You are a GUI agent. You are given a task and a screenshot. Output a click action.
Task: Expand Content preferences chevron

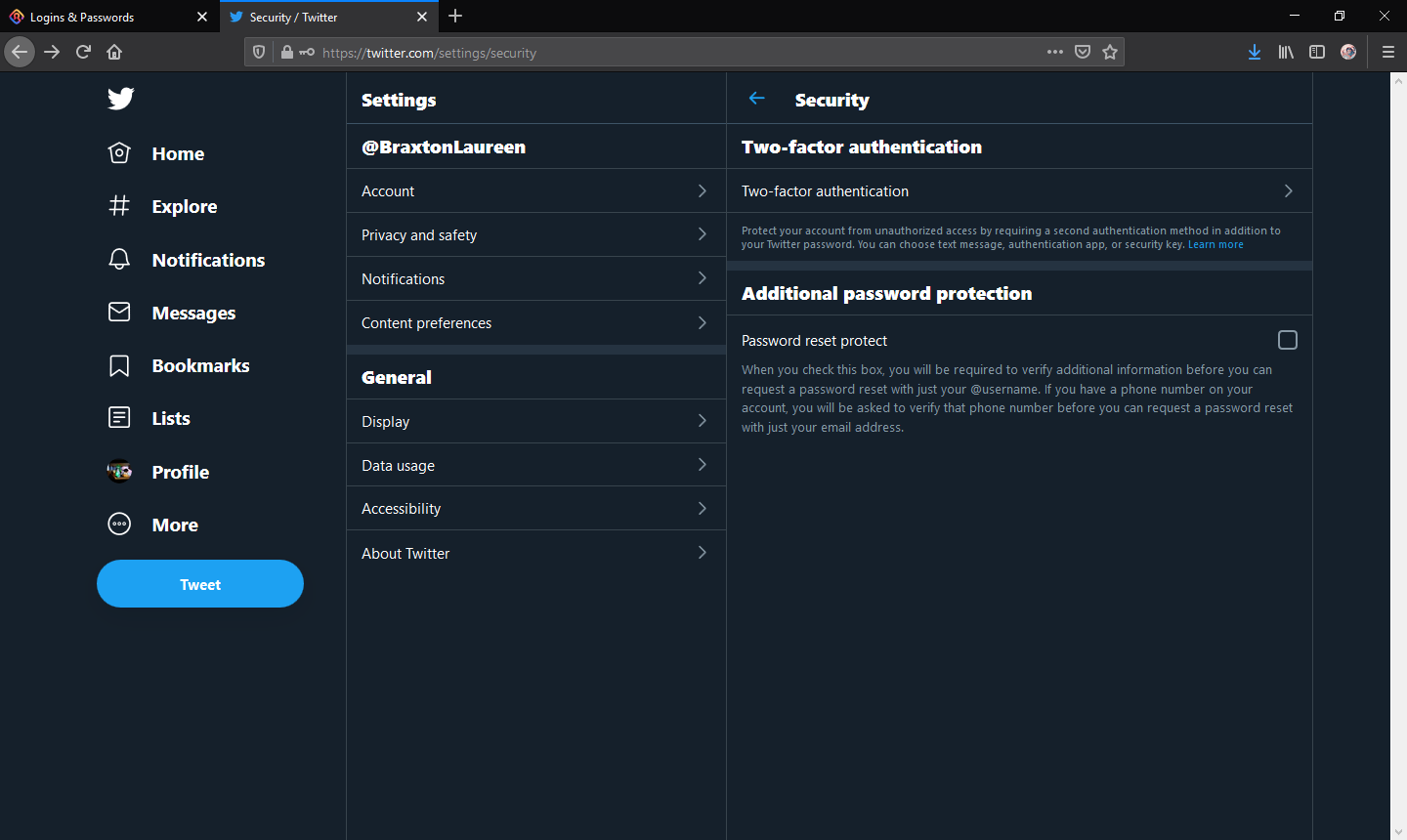[702, 322]
